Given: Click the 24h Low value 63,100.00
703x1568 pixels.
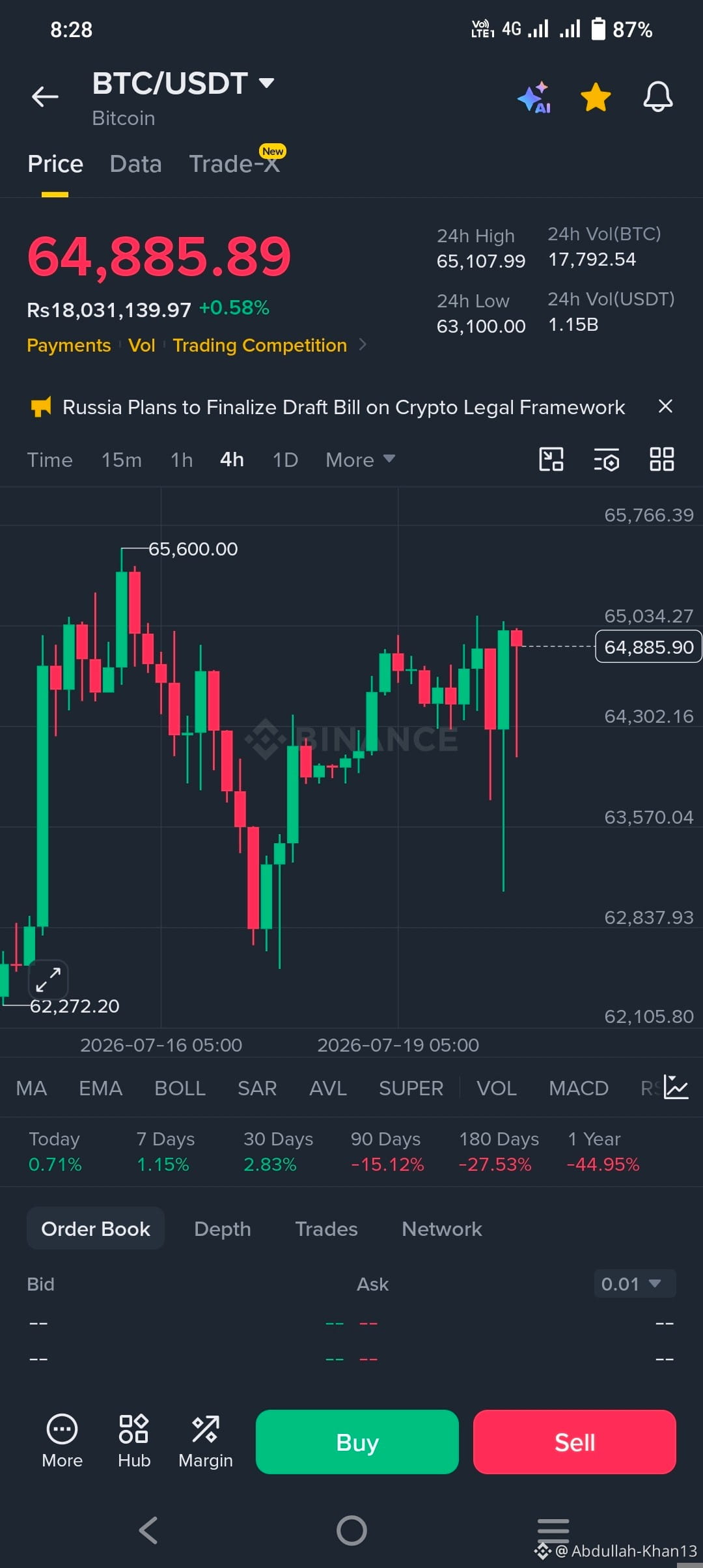Looking at the screenshot, I should (x=481, y=326).
